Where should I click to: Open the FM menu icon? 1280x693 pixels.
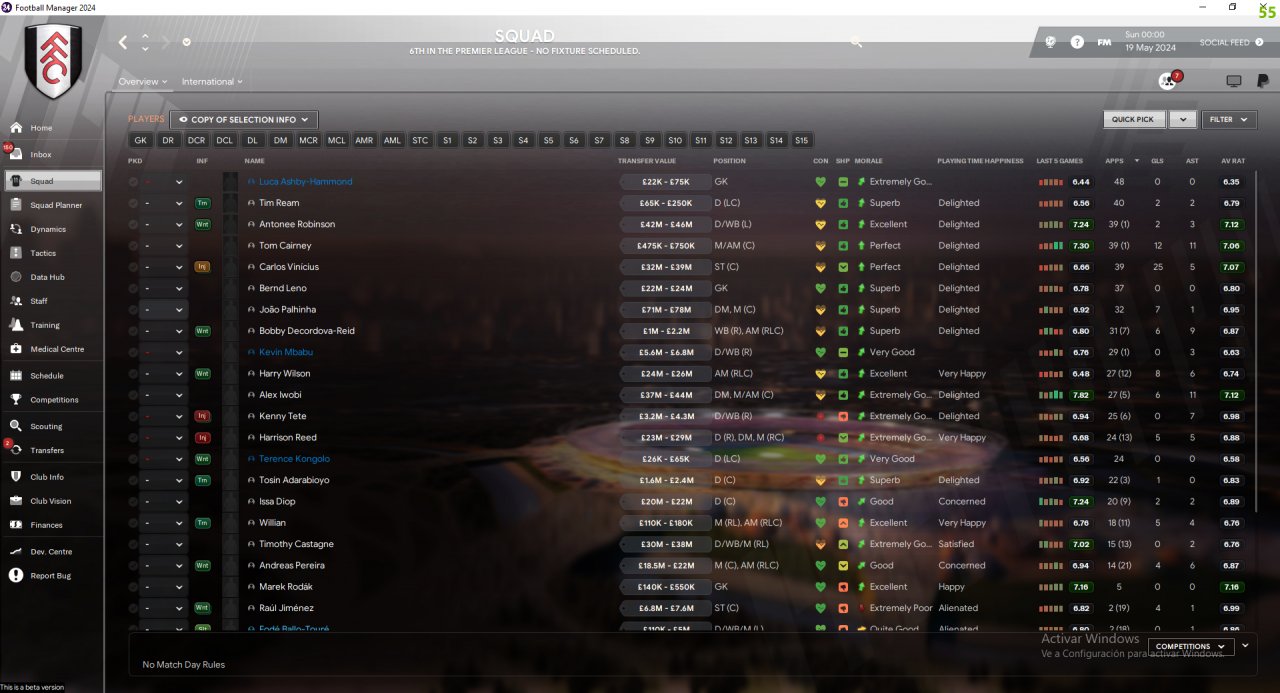tap(1104, 42)
